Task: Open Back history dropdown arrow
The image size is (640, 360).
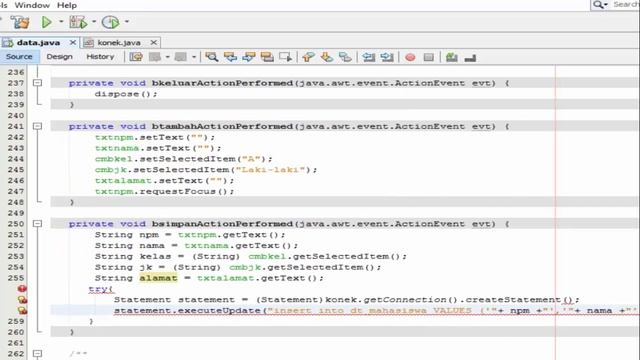Action: [x=167, y=57]
